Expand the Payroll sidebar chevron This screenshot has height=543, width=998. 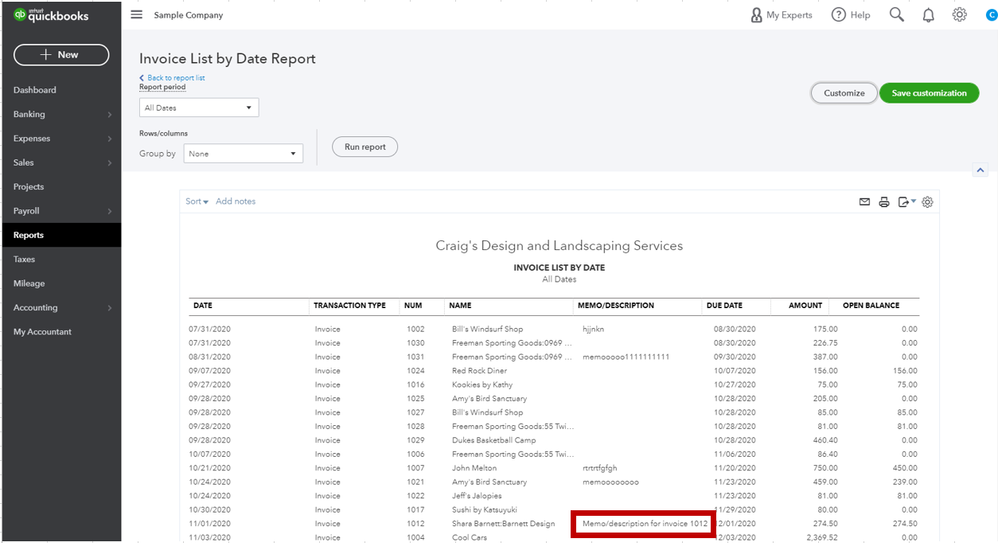coord(109,211)
